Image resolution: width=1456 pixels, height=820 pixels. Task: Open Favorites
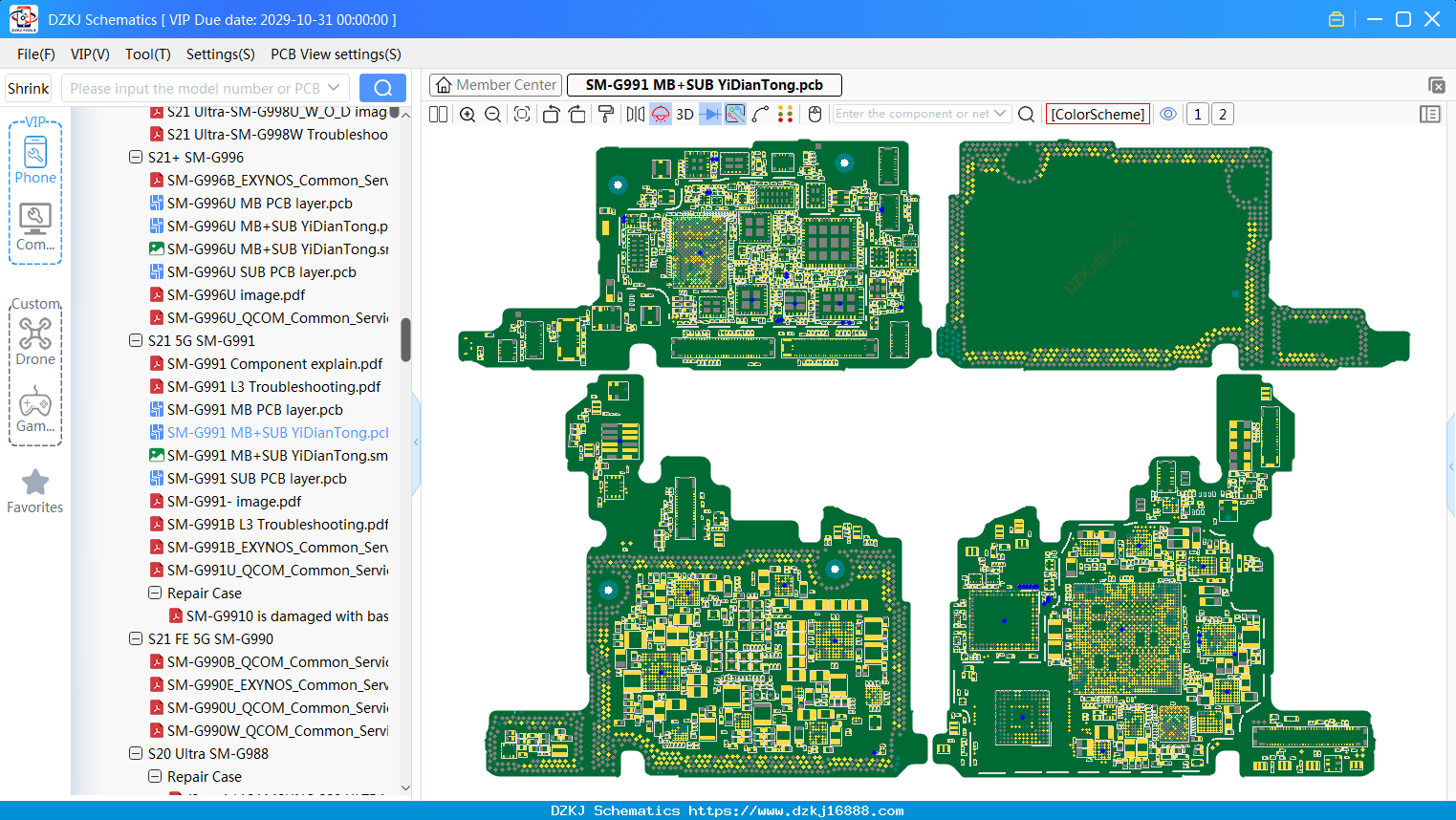click(35, 492)
